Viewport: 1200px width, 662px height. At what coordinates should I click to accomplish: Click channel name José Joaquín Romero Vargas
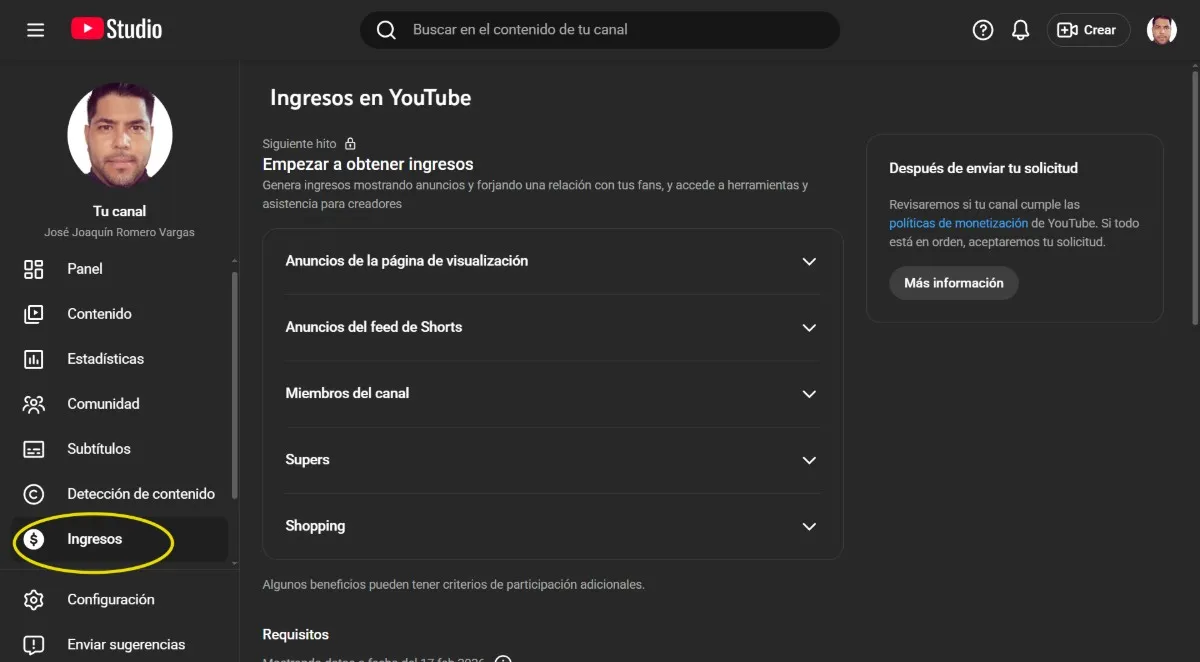point(120,232)
